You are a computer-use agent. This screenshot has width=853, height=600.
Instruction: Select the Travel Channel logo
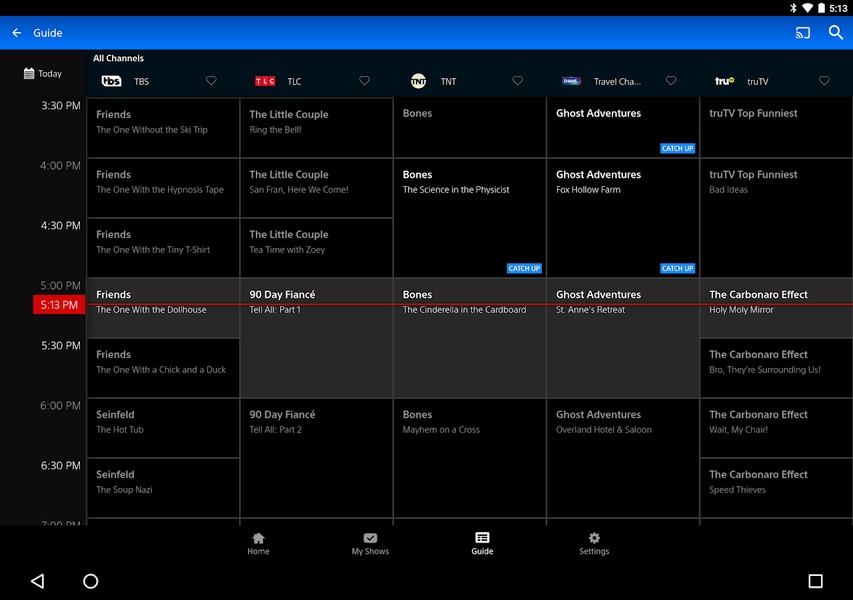pyautogui.click(x=571, y=81)
